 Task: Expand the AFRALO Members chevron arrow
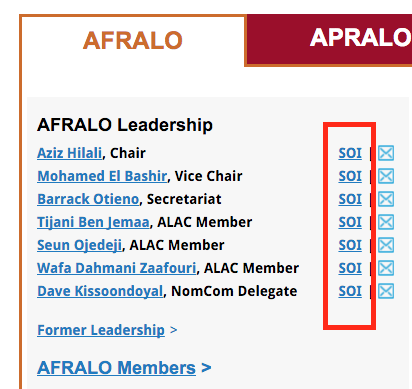click(206, 368)
